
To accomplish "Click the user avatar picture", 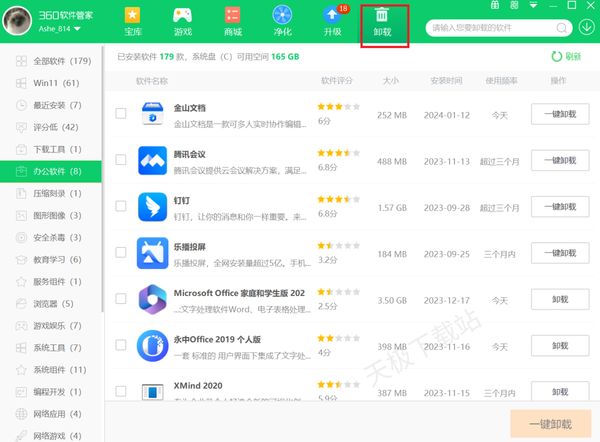I will [18, 22].
